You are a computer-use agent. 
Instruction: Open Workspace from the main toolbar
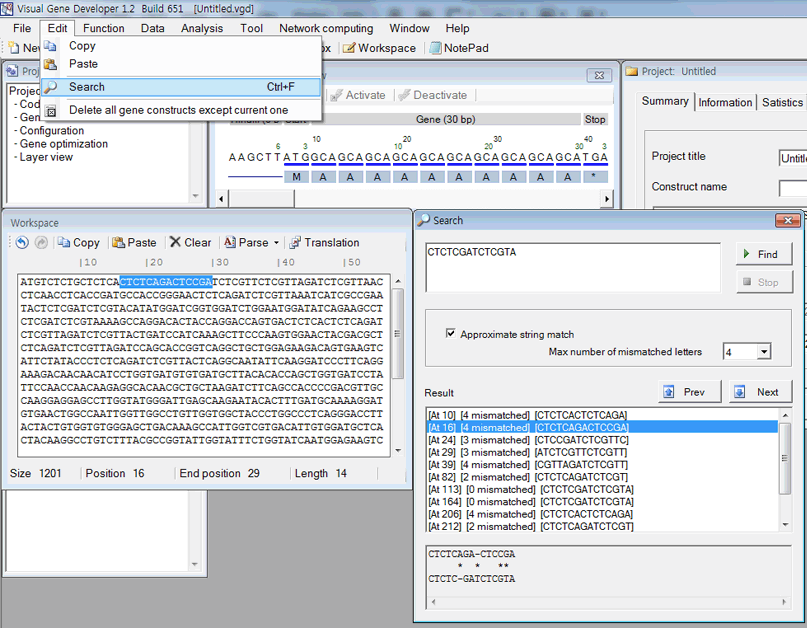[x=379, y=48]
